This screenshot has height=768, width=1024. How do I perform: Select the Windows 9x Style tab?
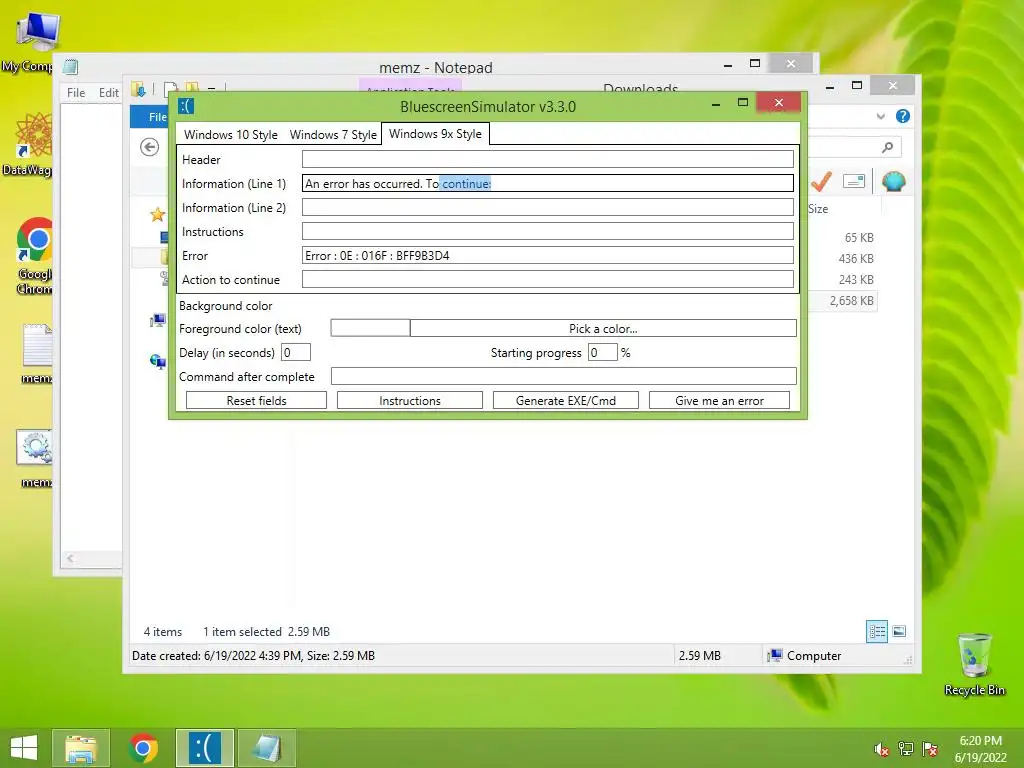(435, 133)
